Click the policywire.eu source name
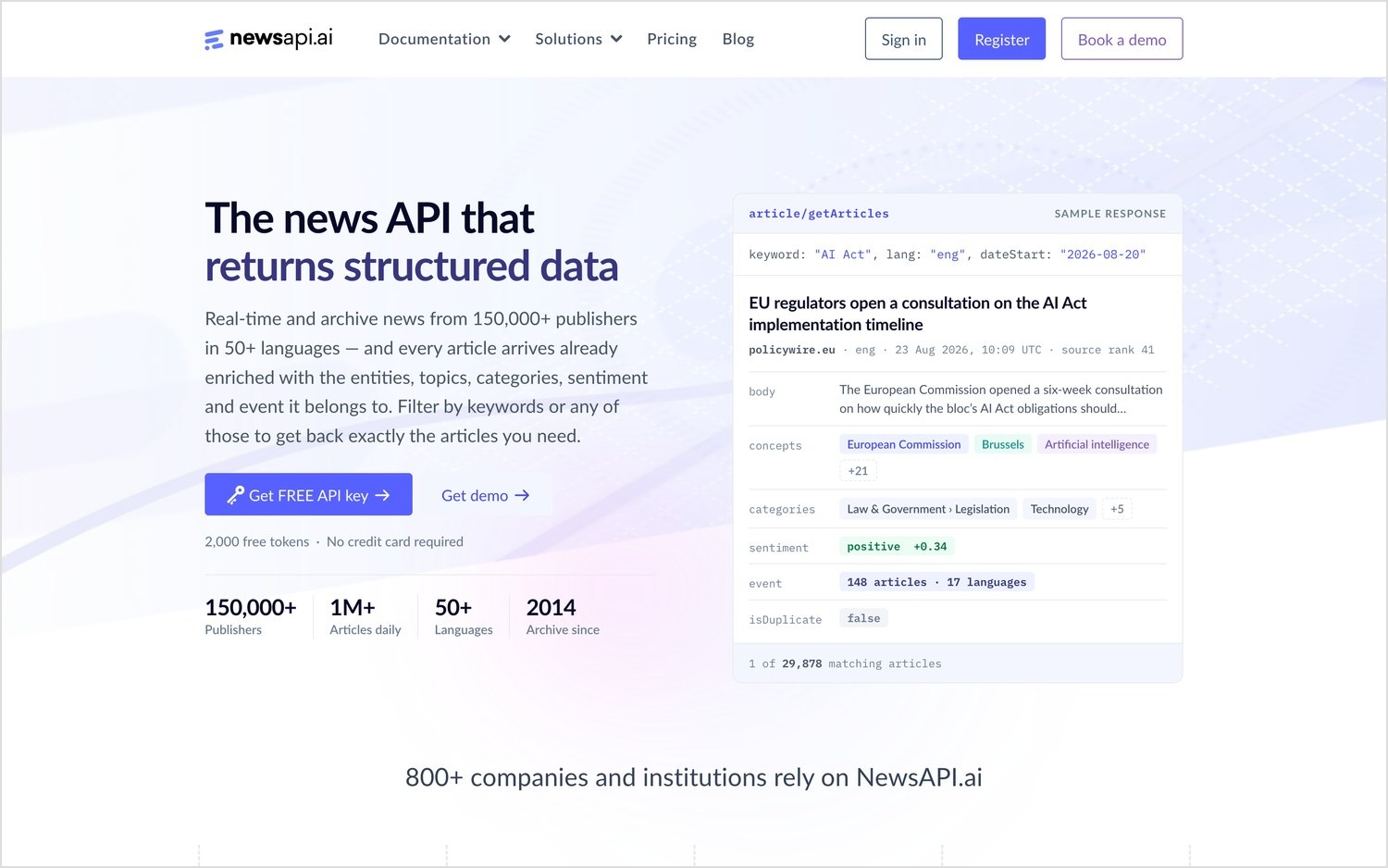Screen dimensions: 1388x868 click(792, 350)
